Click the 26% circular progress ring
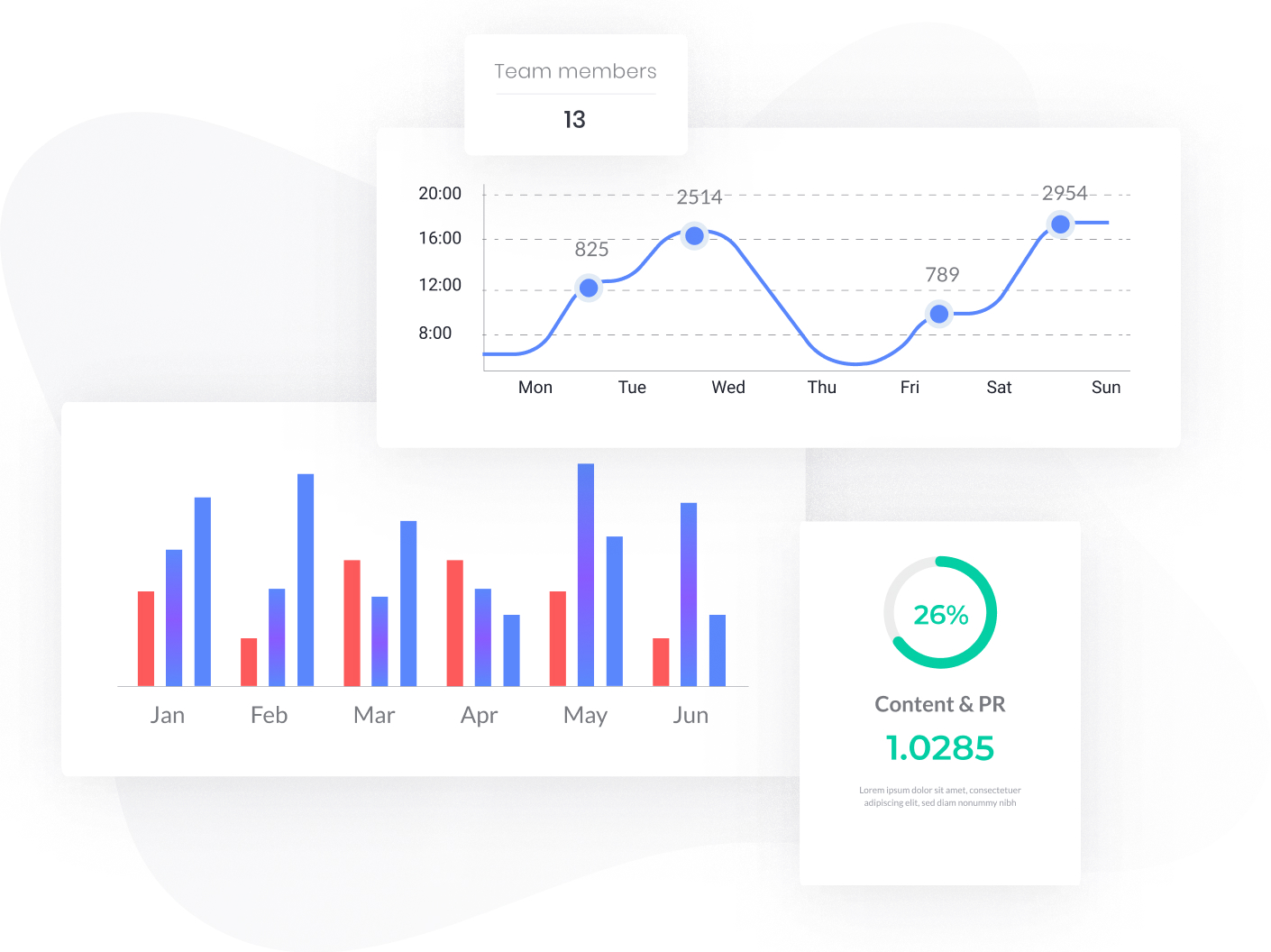Image resolution: width=1271 pixels, height=952 pixels. pos(940,613)
